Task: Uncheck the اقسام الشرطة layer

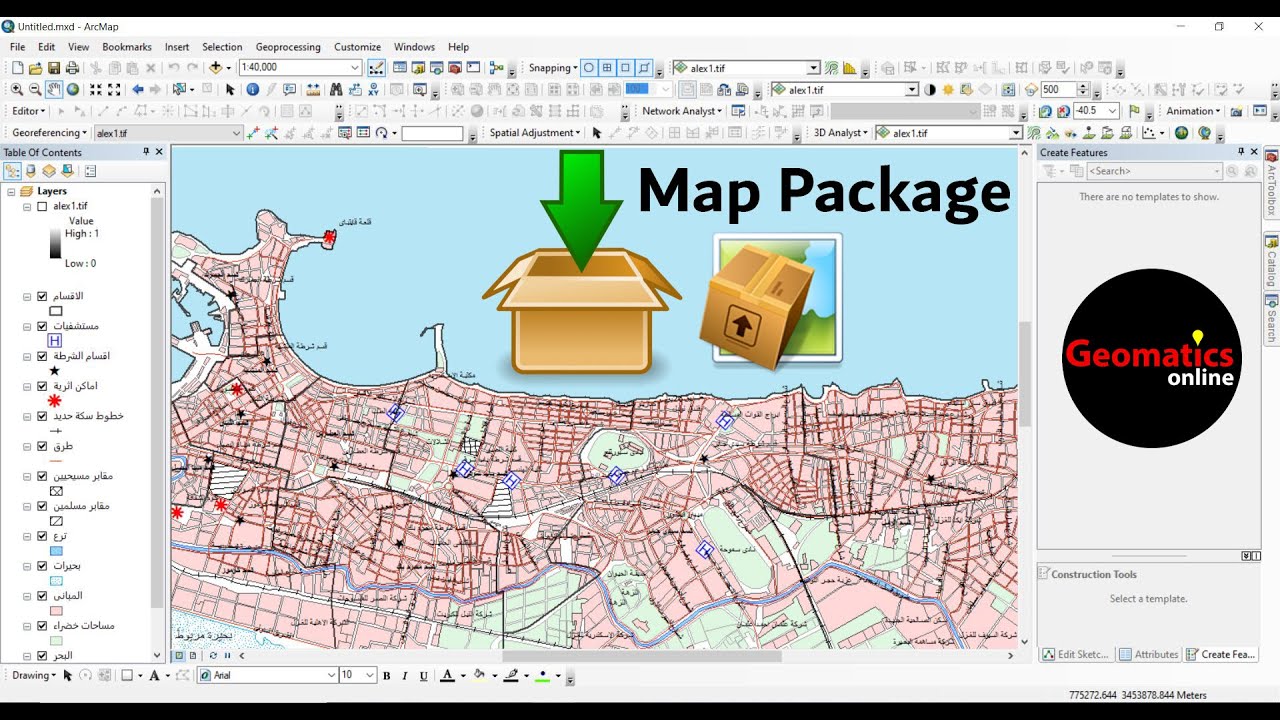Action: pyautogui.click(x=42, y=356)
